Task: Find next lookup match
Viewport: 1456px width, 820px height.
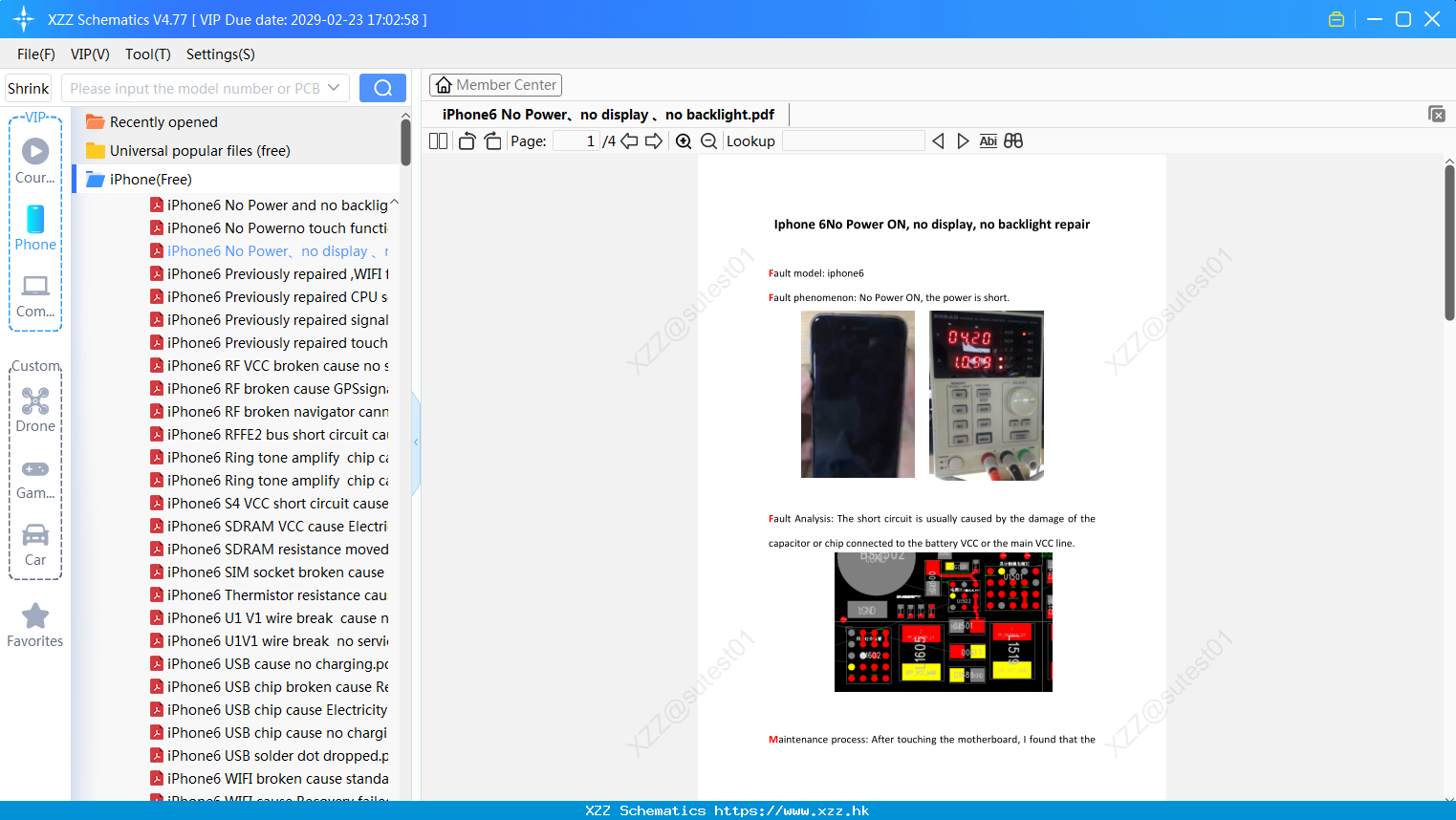Action: pyautogui.click(x=963, y=141)
